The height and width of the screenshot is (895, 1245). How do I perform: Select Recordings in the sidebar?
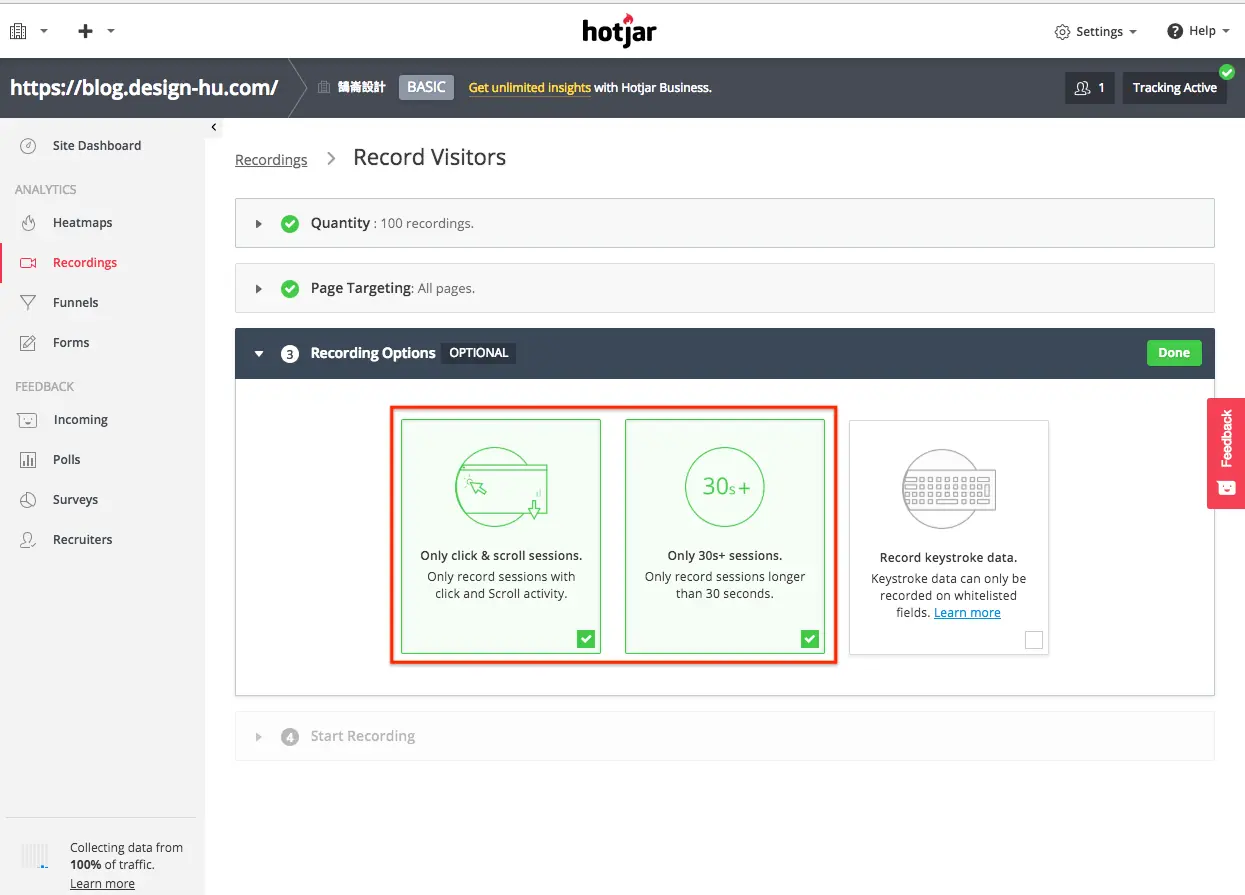pyautogui.click(x=85, y=263)
